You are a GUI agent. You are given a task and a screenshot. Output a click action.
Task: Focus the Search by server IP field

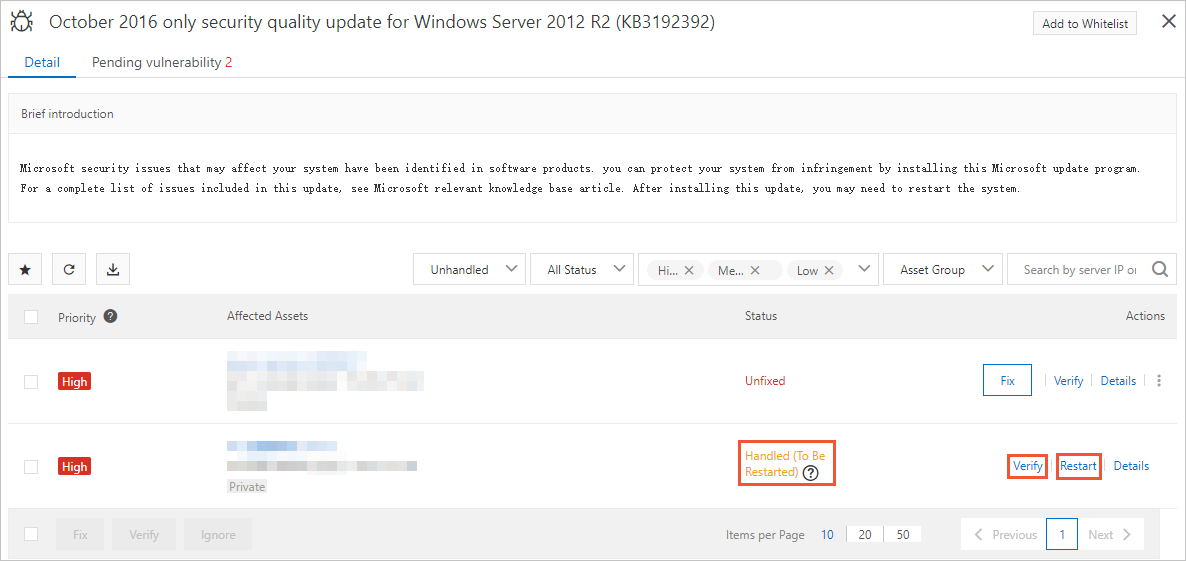1080,269
